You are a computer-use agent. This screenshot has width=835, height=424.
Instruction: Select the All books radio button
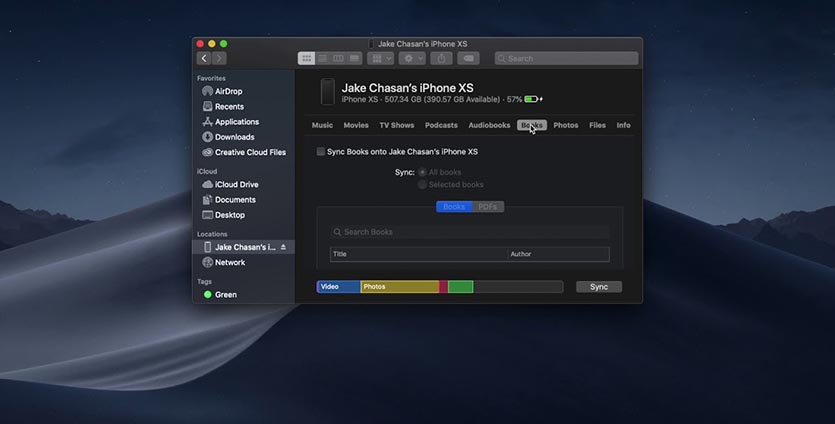point(422,172)
